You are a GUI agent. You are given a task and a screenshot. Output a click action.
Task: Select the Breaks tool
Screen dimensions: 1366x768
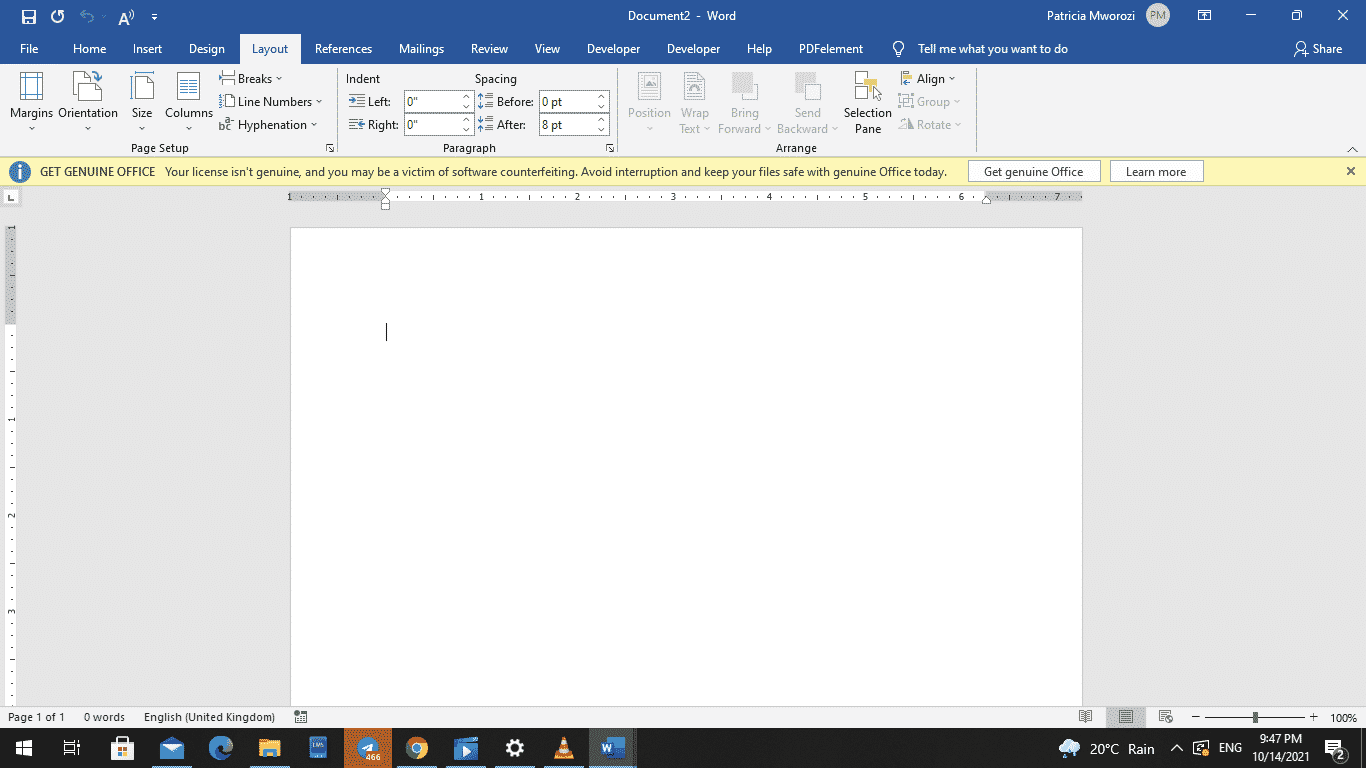(252, 78)
